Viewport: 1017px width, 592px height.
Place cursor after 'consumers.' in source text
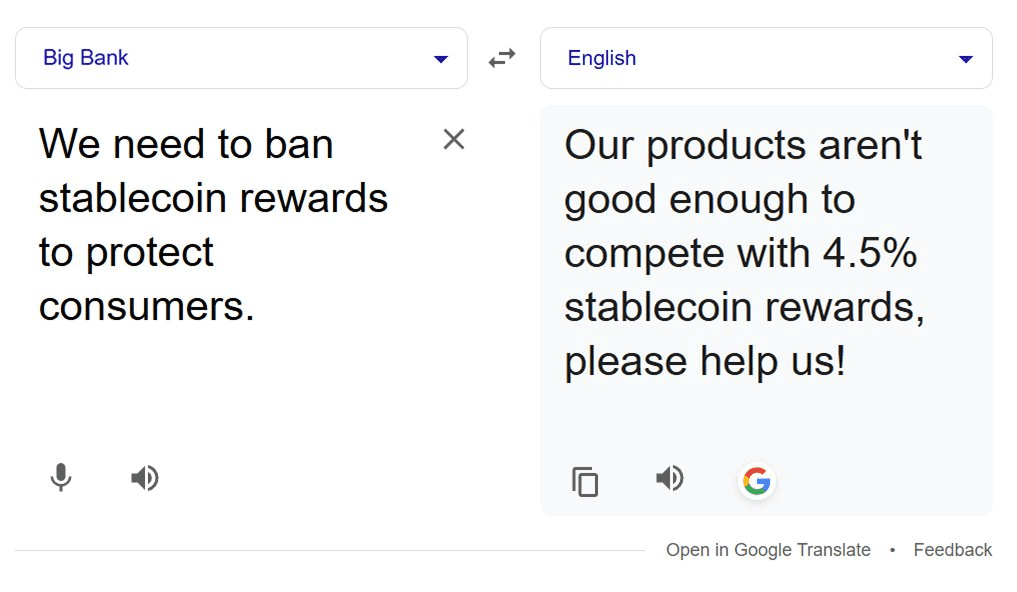[x=256, y=307]
